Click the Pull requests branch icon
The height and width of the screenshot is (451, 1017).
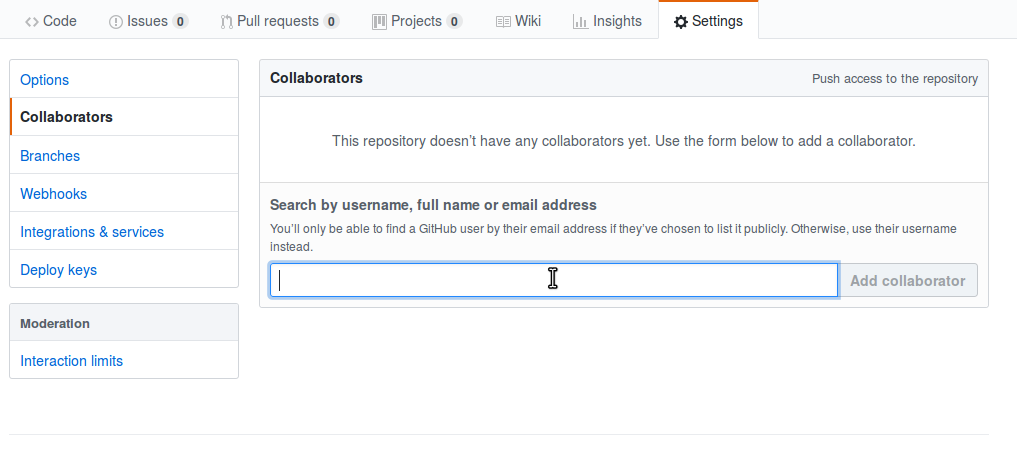coord(226,22)
